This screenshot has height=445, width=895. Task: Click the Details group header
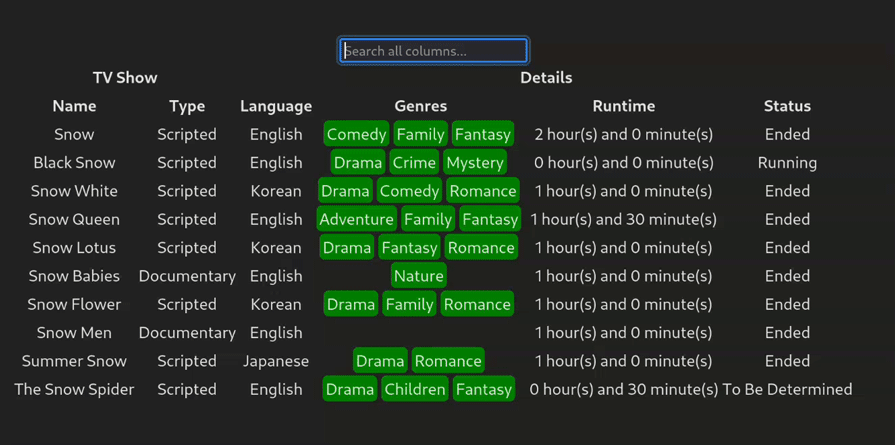(546, 78)
